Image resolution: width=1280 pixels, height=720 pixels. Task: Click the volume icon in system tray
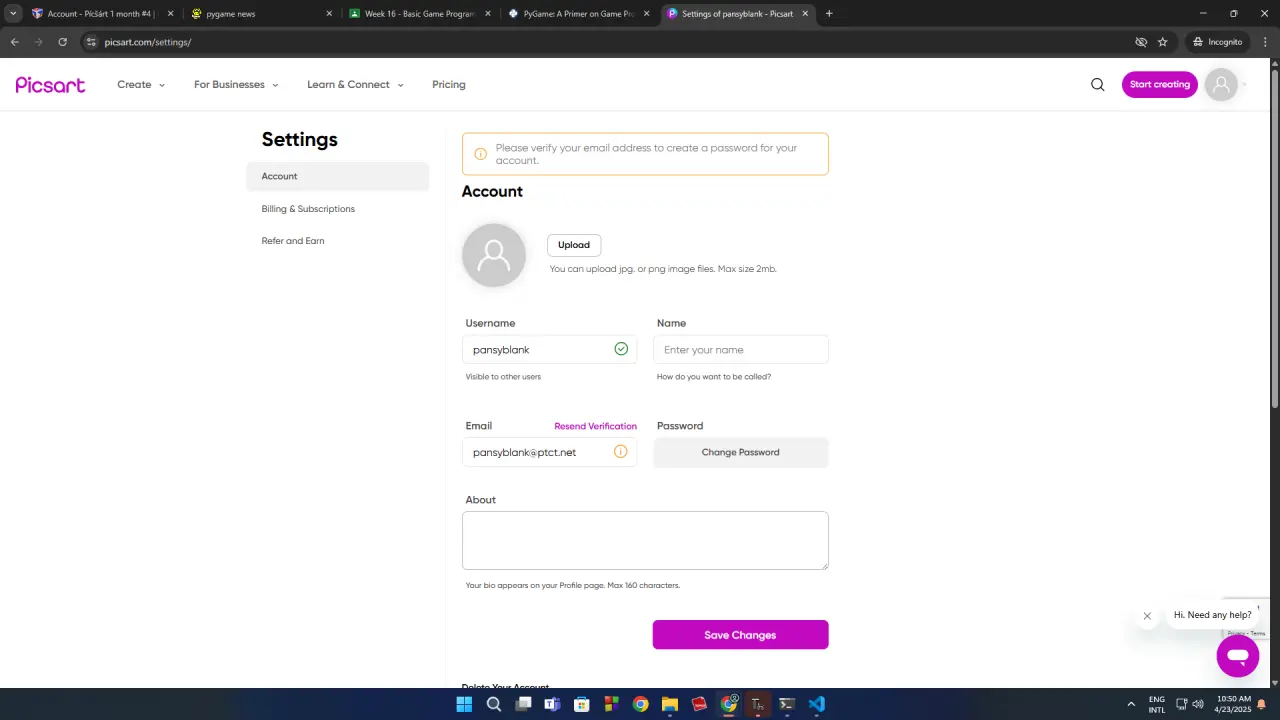click(1198, 704)
